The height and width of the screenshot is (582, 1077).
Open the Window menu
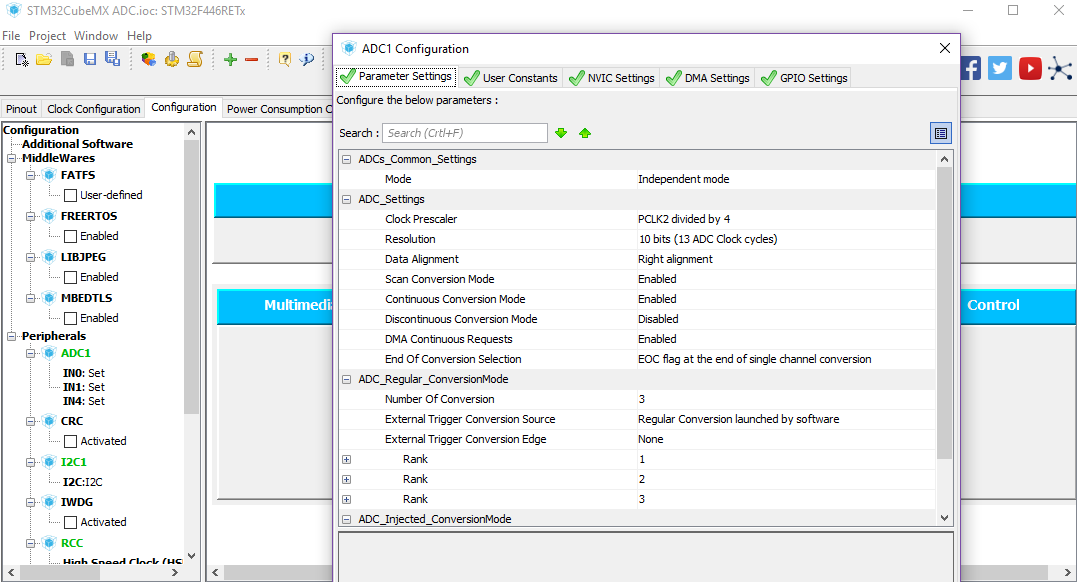coord(95,36)
